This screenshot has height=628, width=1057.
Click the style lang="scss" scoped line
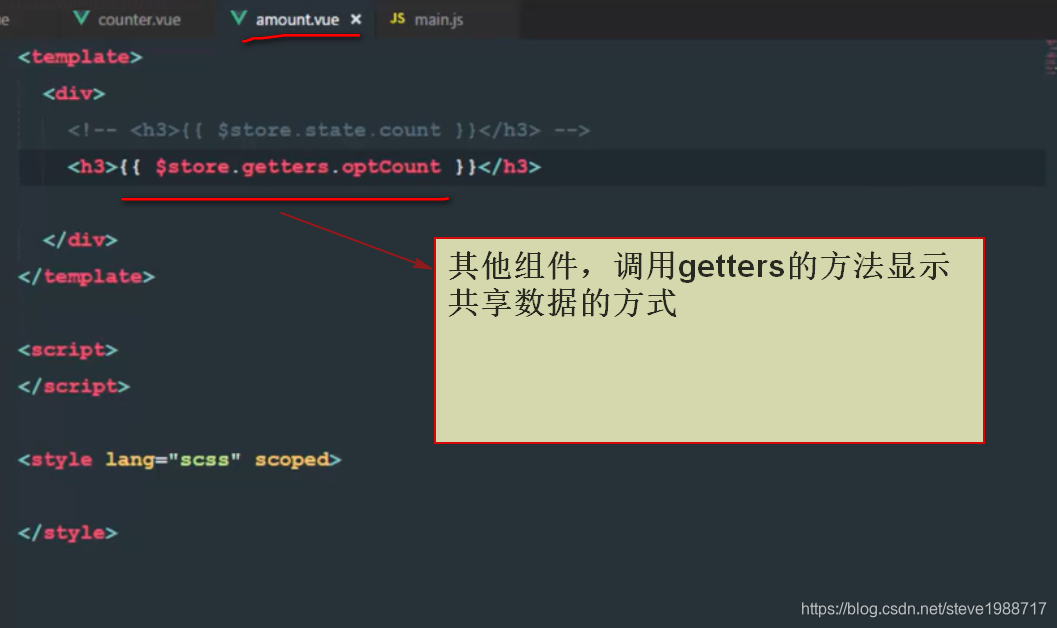(x=180, y=460)
